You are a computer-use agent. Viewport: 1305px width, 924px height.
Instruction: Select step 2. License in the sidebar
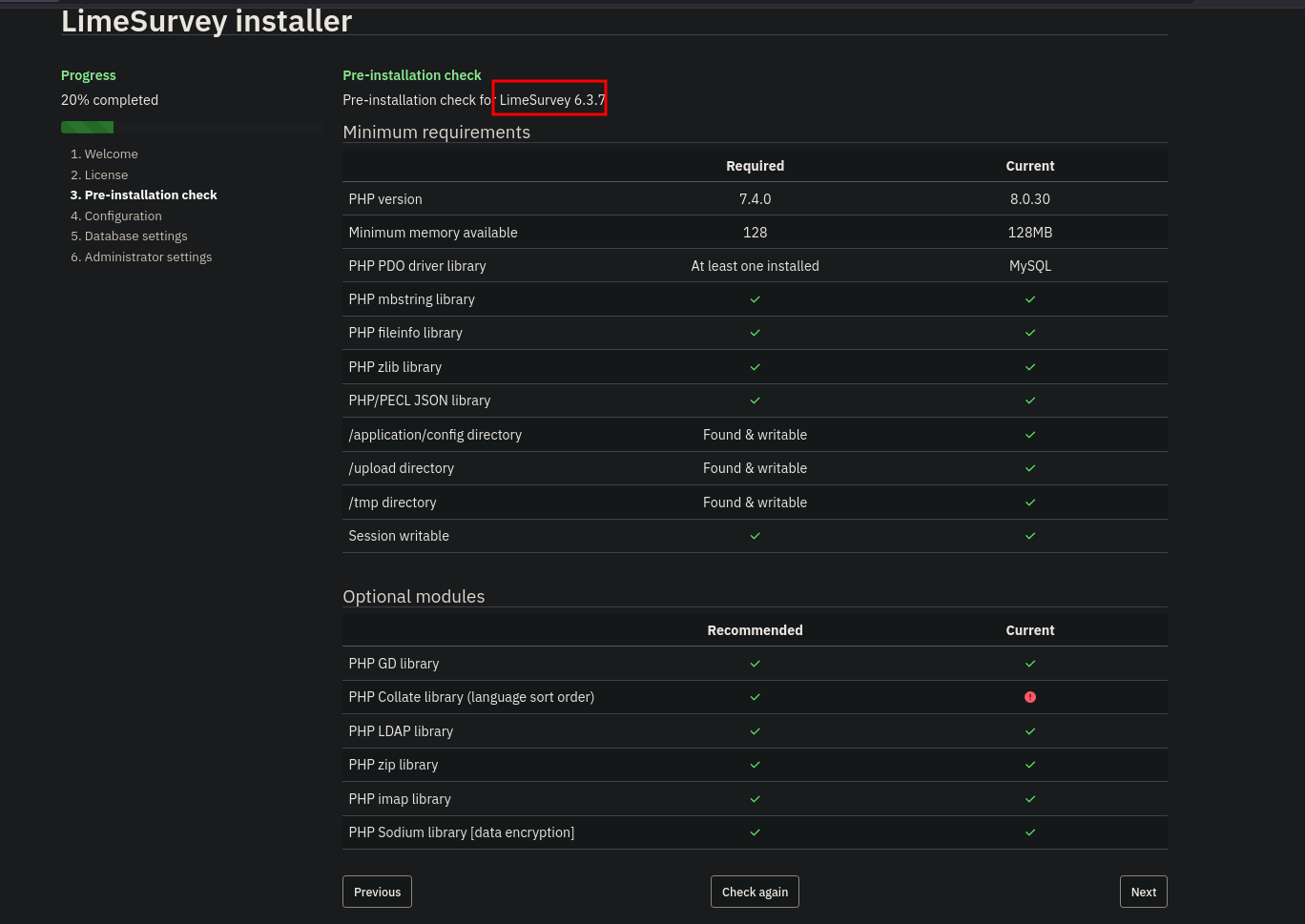[99, 175]
